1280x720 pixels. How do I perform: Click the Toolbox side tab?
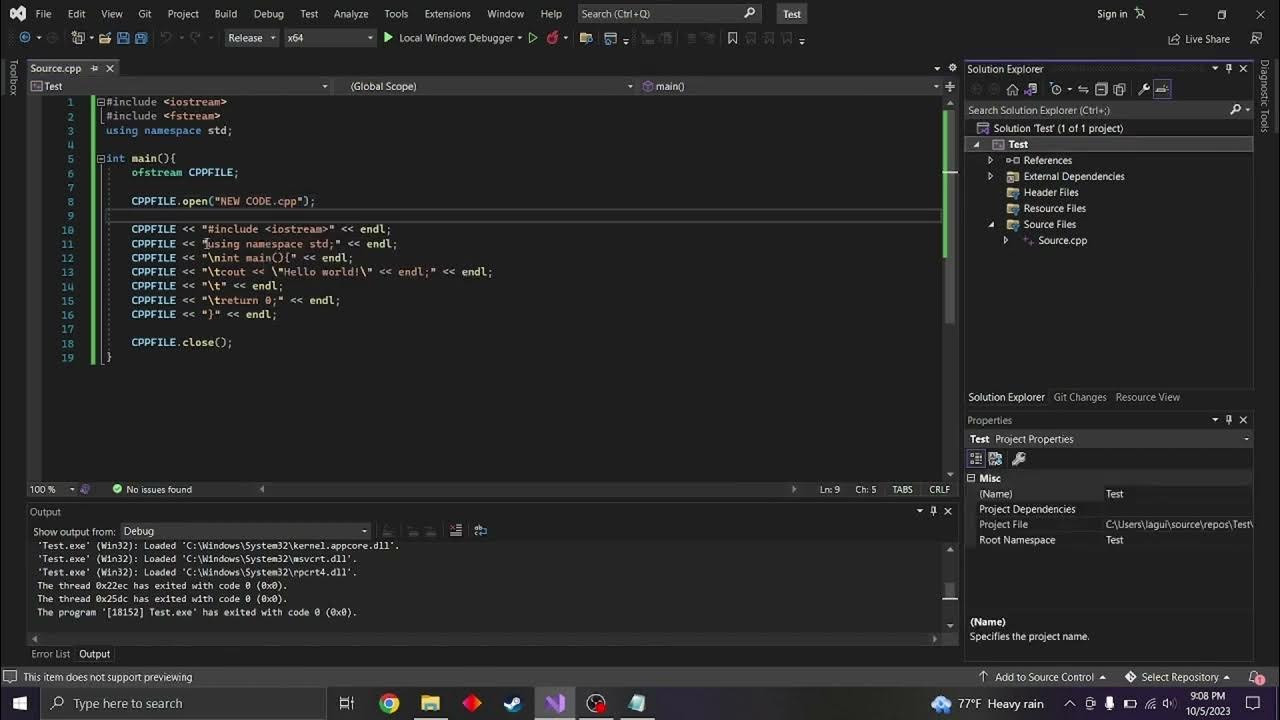pos(13,77)
